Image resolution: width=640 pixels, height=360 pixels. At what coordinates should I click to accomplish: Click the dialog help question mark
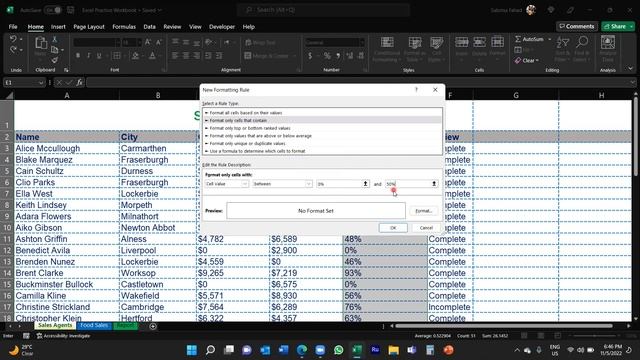coord(416,89)
